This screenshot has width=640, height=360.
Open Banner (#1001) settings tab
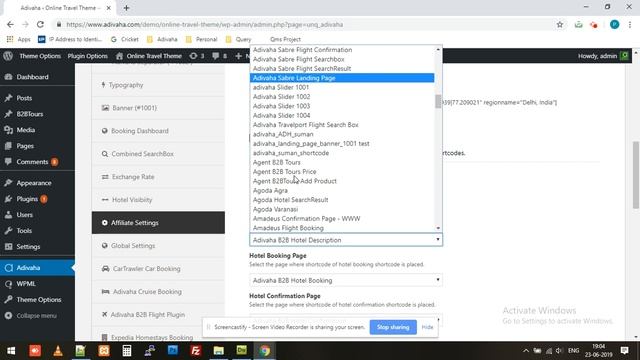coord(158,108)
